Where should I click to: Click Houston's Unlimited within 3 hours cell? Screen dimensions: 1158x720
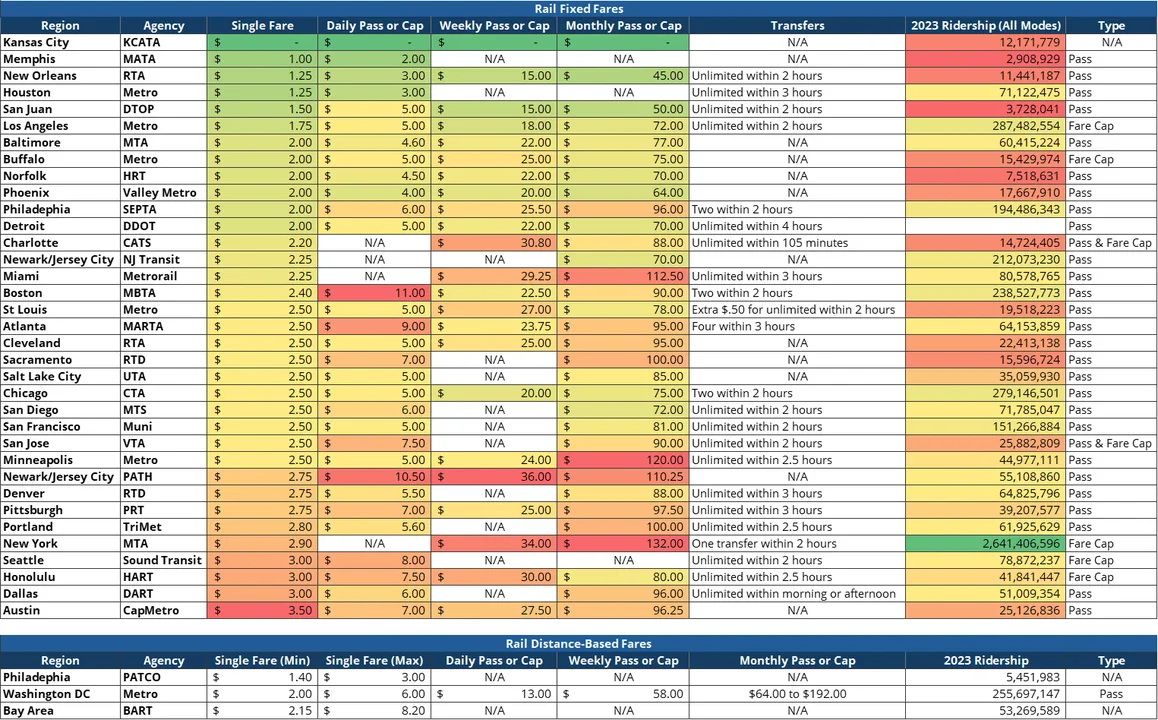click(x=797, y=92)
